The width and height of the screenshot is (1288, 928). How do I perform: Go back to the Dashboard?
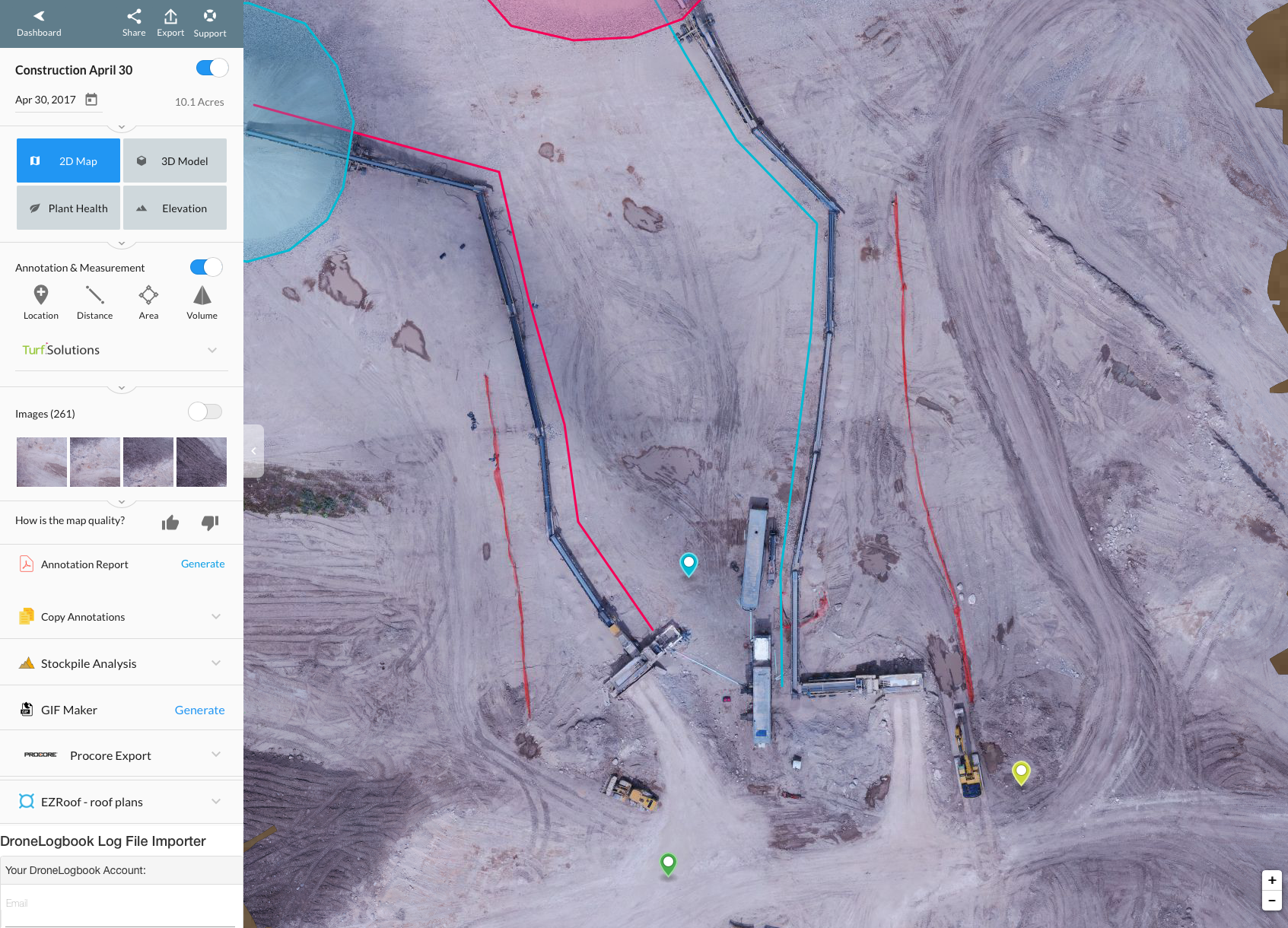point(39,23)
